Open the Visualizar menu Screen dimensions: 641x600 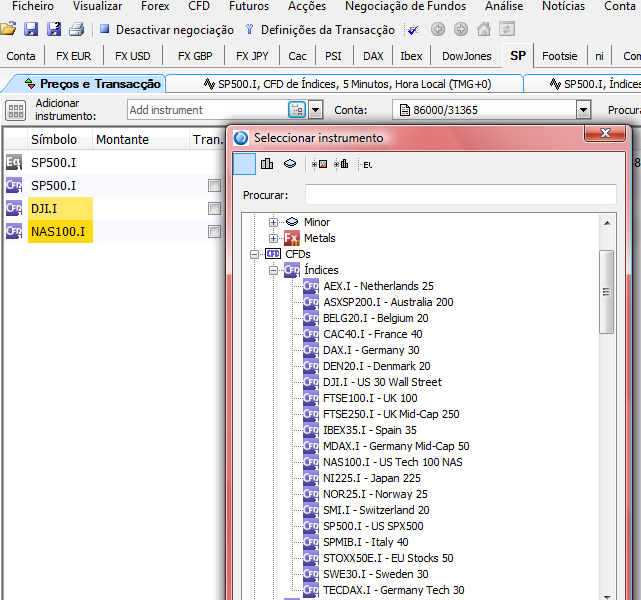97,6
